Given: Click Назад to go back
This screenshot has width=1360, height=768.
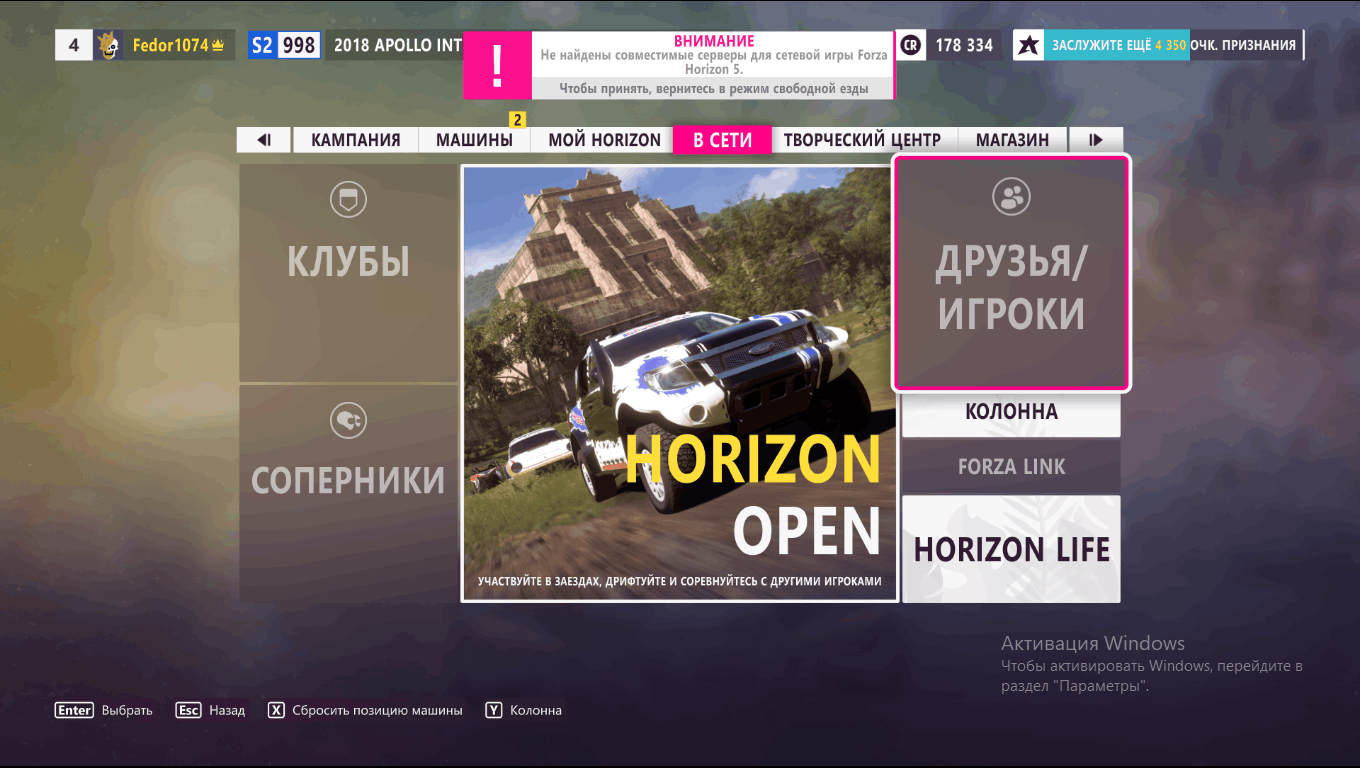Looking at the screenshot, I should tap(227, 711).
